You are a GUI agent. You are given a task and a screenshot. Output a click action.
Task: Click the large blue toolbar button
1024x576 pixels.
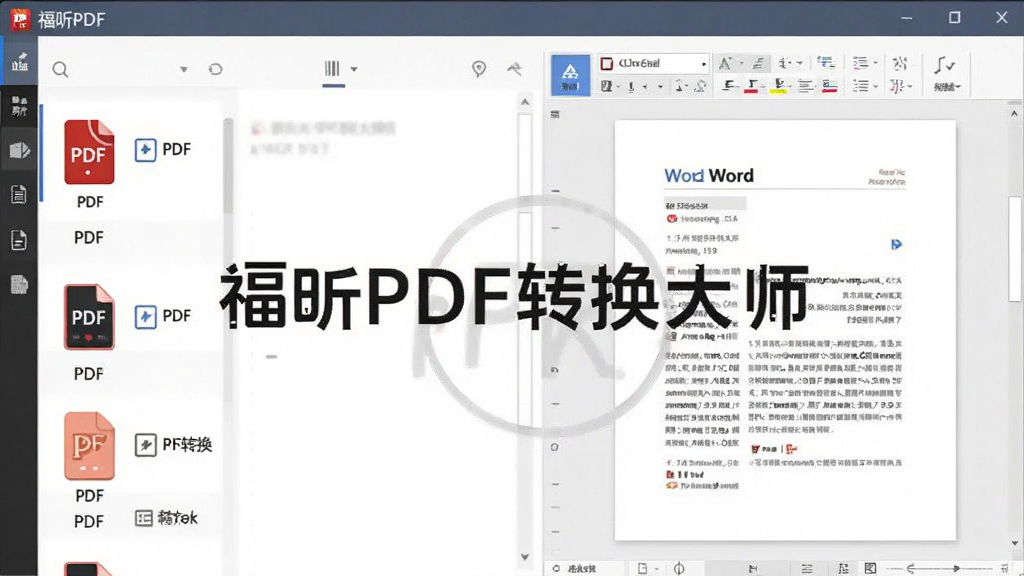point(570,75)
